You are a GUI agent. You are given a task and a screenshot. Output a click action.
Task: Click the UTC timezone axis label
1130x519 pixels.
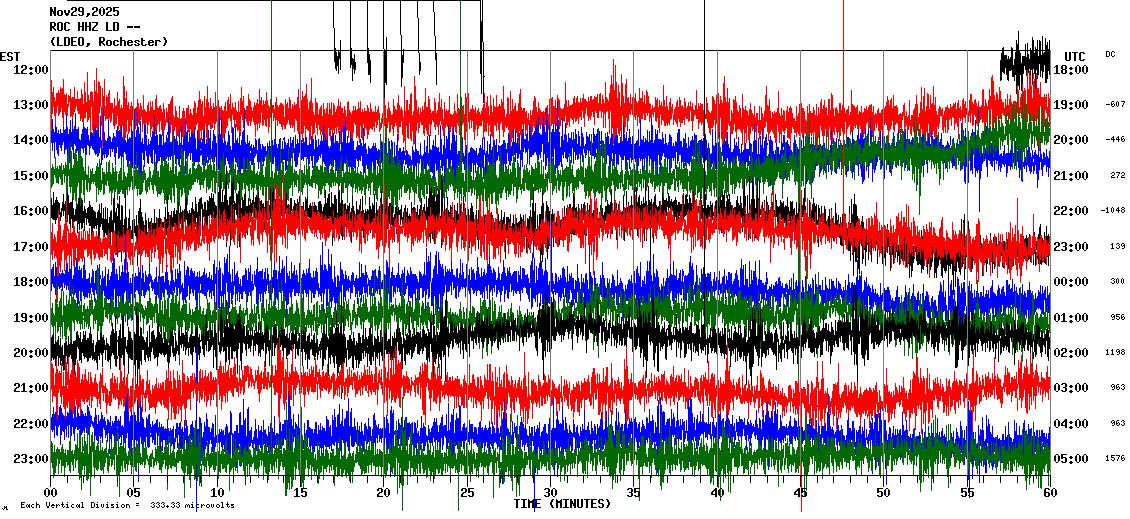[1075, 56]
